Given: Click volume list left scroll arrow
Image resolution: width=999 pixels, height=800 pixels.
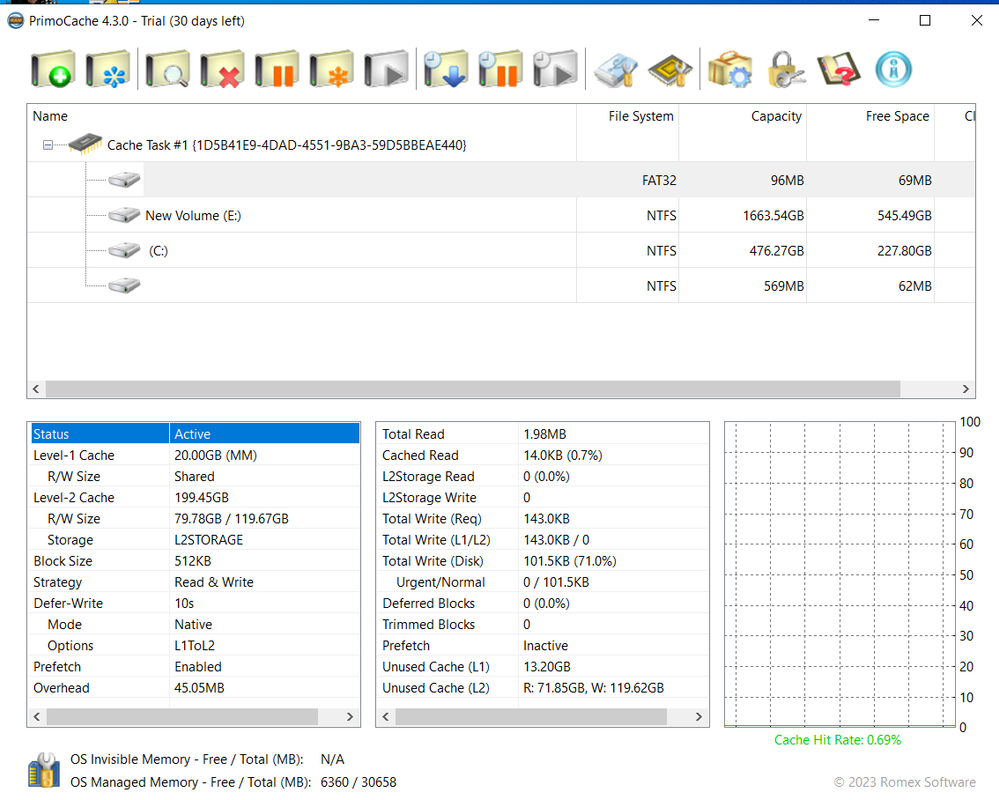Looking at the screenshot, I should click(36, 389).
